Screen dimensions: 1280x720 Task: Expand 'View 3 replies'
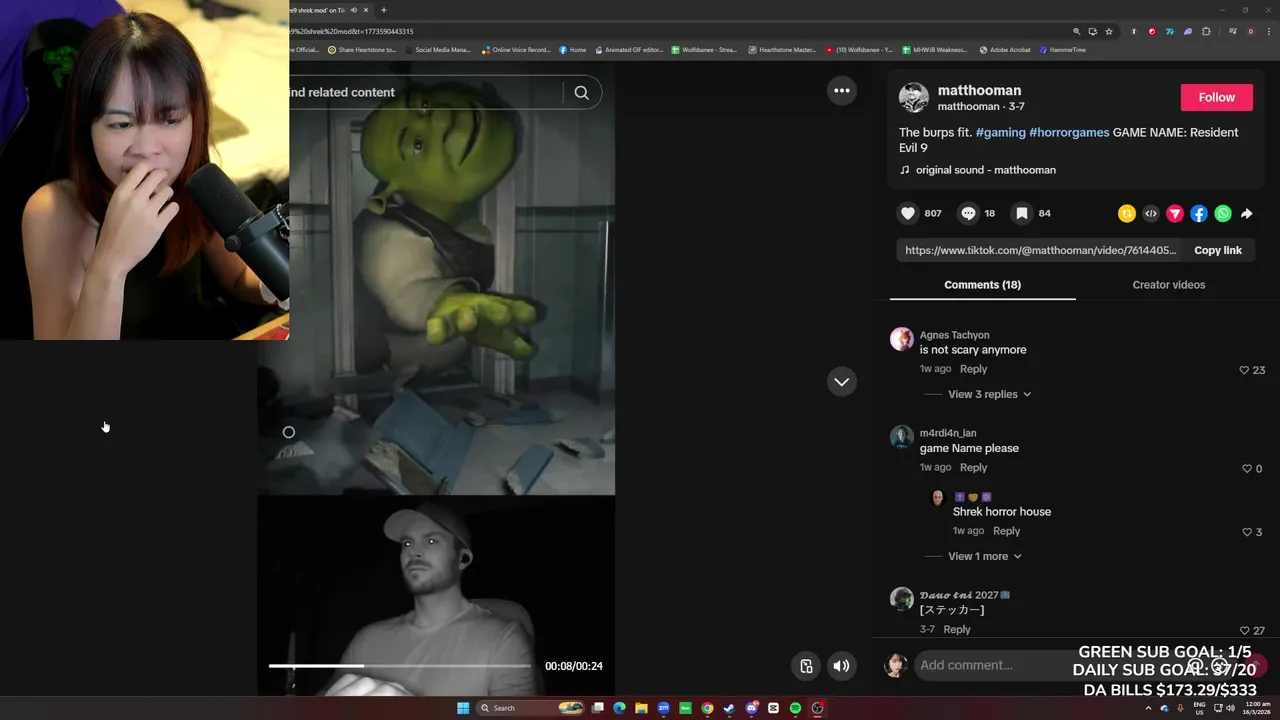pyautogui.click(x=989, y=394)
